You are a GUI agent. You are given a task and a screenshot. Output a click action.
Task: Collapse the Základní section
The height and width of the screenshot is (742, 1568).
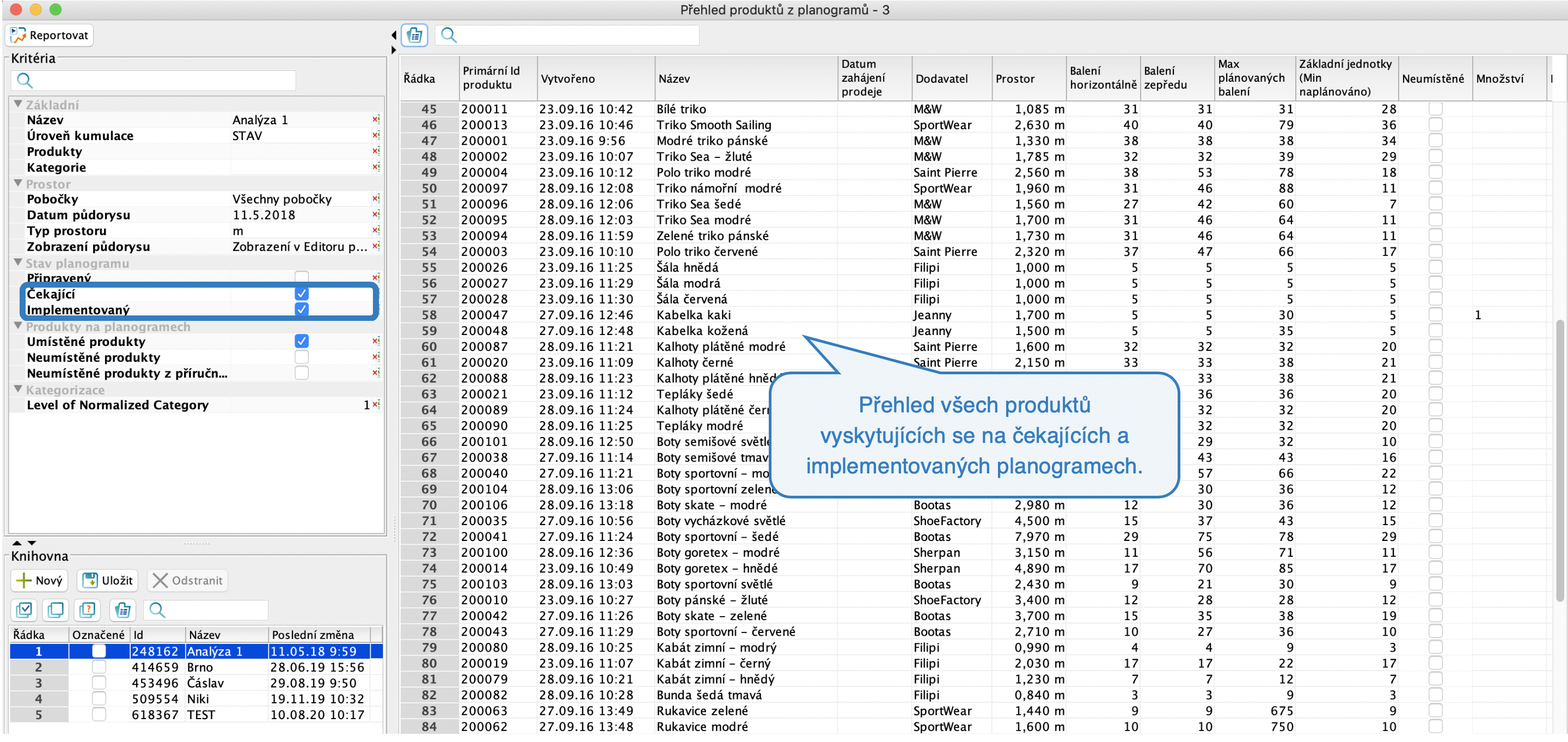click(19, 104)
